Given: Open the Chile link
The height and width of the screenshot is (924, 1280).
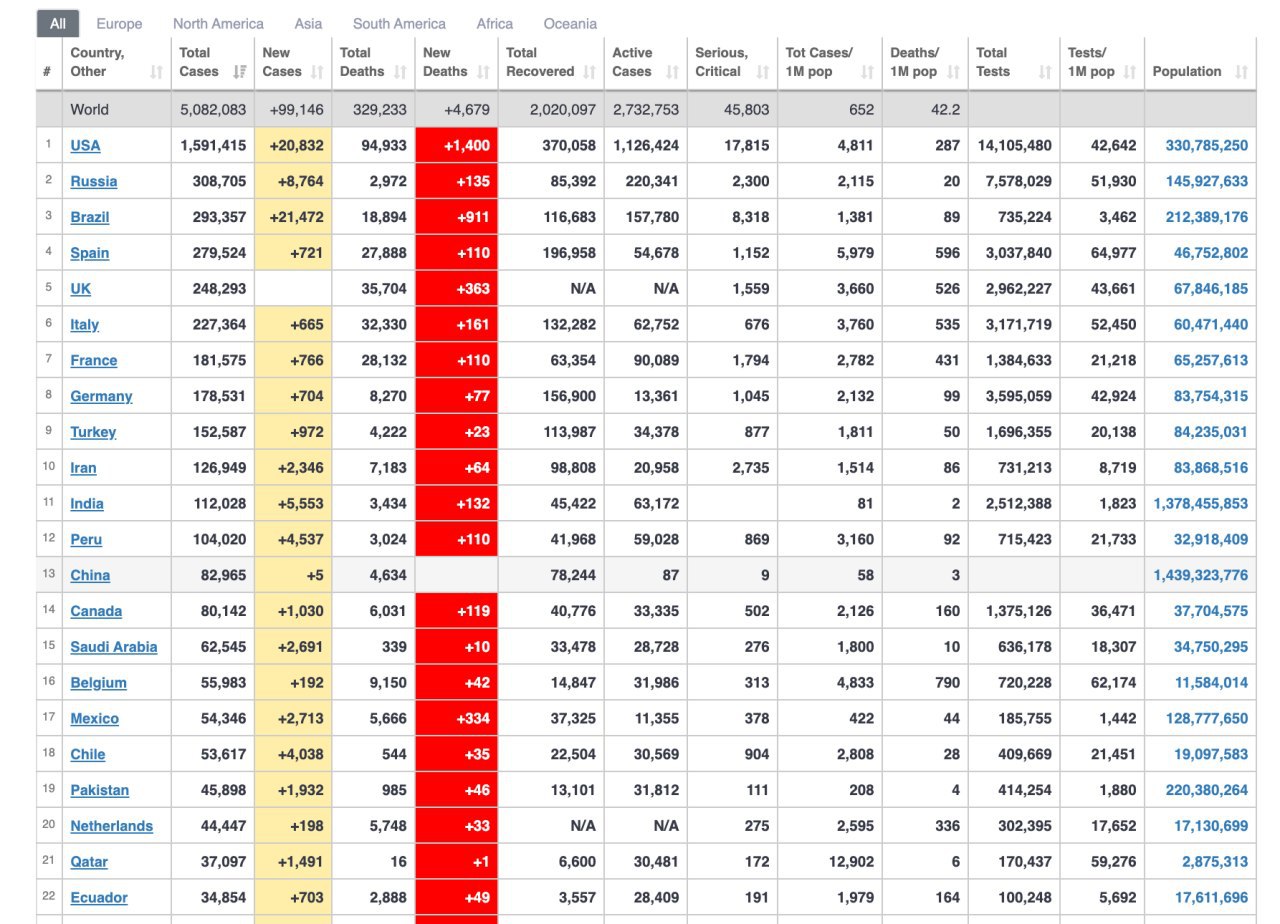Looking at the screenshot, I should (x=87, y=755).
